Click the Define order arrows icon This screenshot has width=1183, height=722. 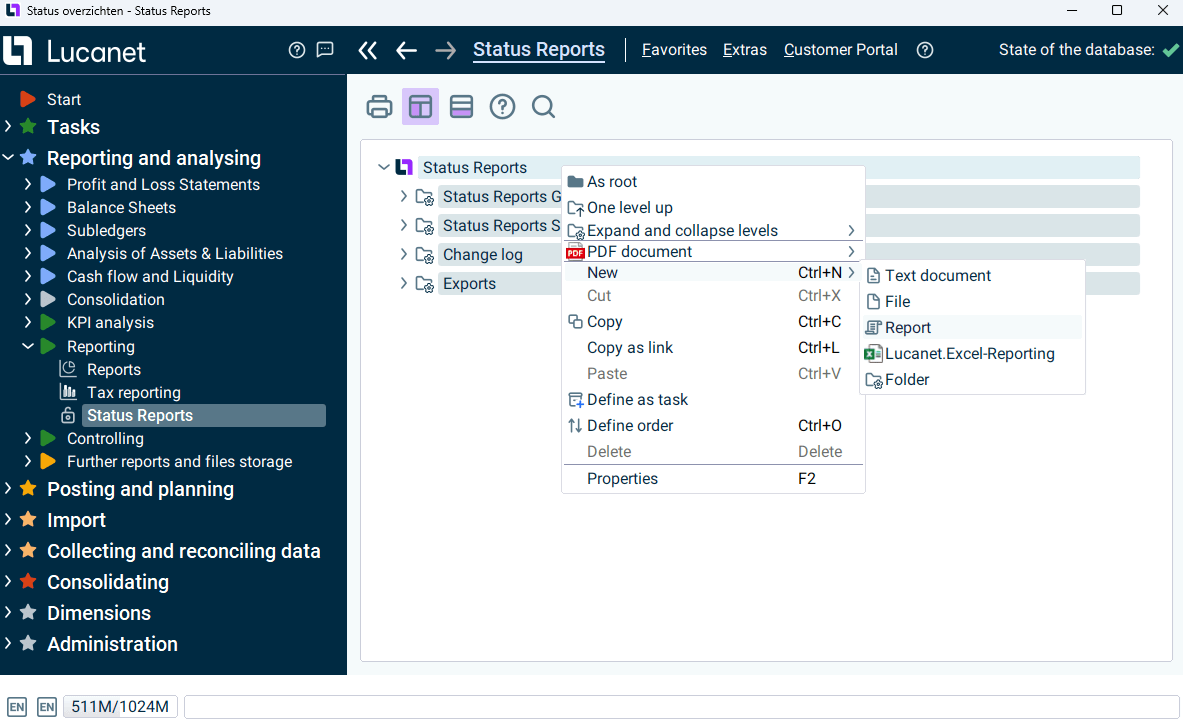pos(575,426)
